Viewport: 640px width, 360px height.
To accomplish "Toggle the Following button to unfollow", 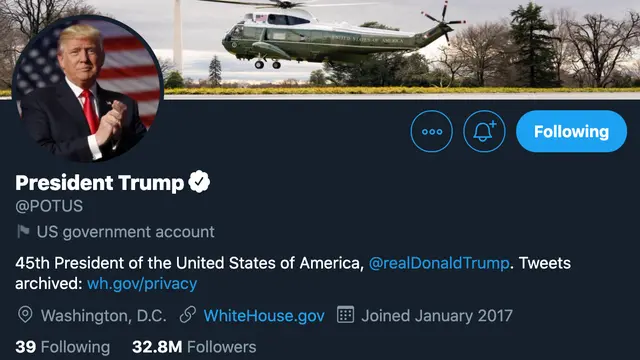I will (x=571, y=131).
